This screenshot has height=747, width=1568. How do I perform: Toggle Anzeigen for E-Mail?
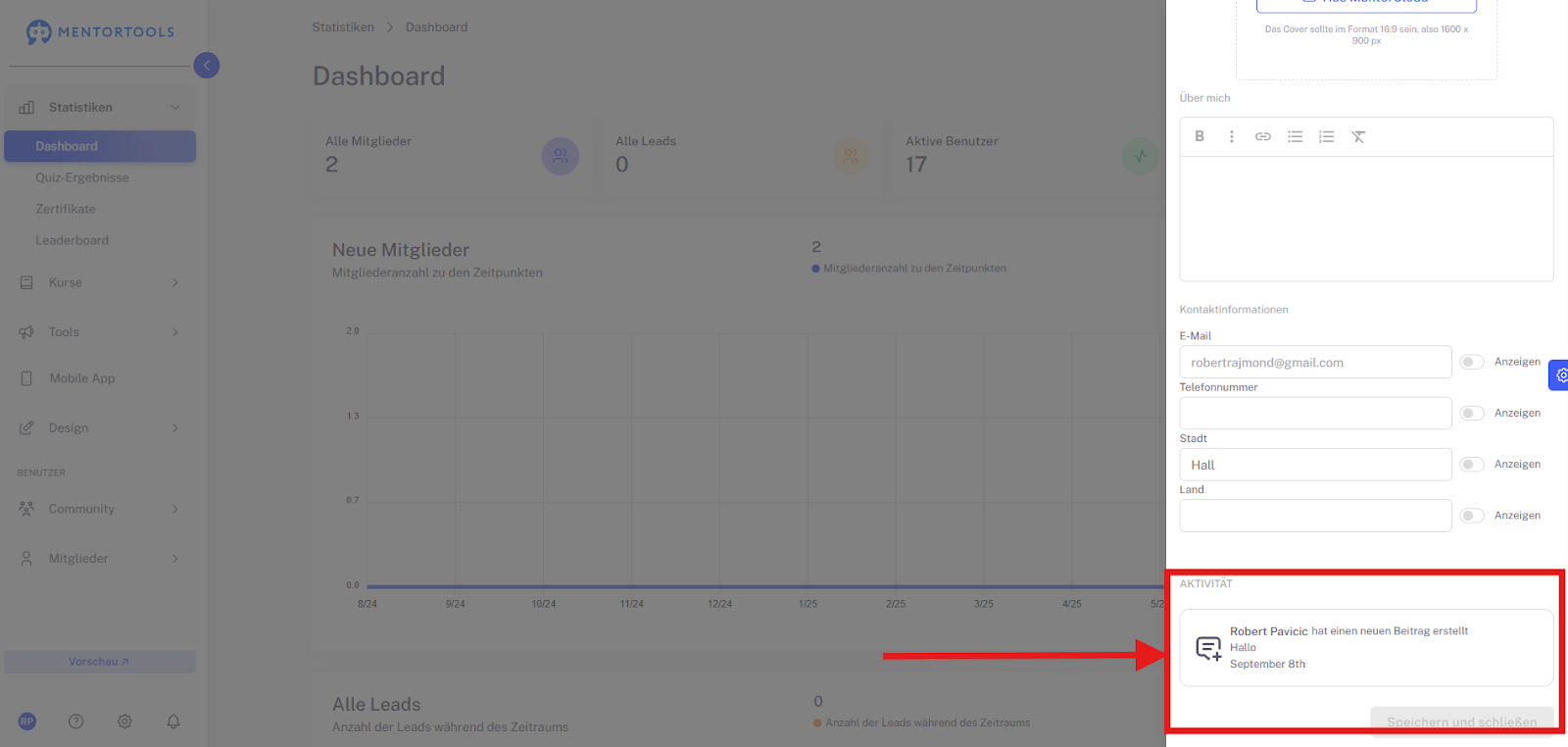[1472, 362]
